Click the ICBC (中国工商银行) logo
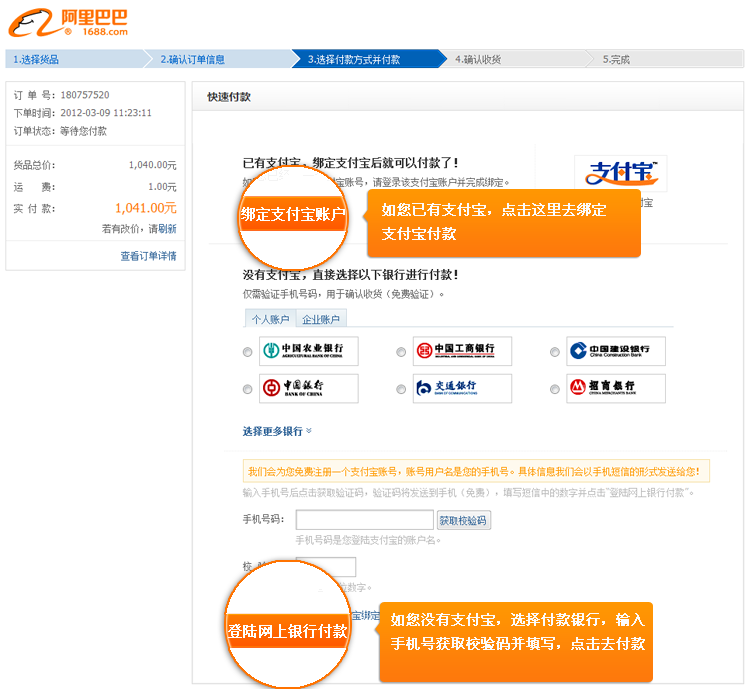The height and width of the screenshot is (689, 750). tap(462, 351)
